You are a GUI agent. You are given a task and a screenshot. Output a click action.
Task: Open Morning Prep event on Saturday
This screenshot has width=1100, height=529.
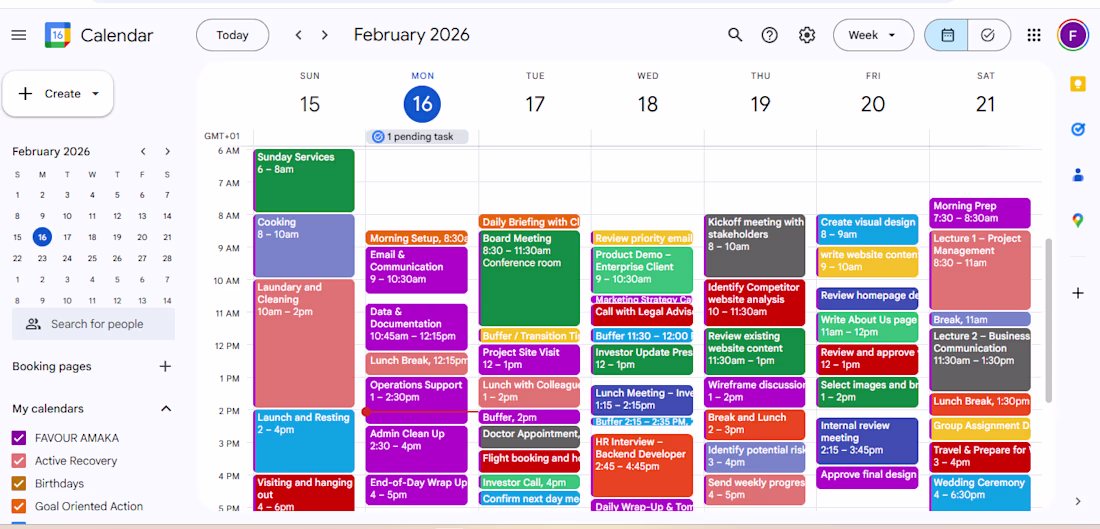(x=980, y=213)
